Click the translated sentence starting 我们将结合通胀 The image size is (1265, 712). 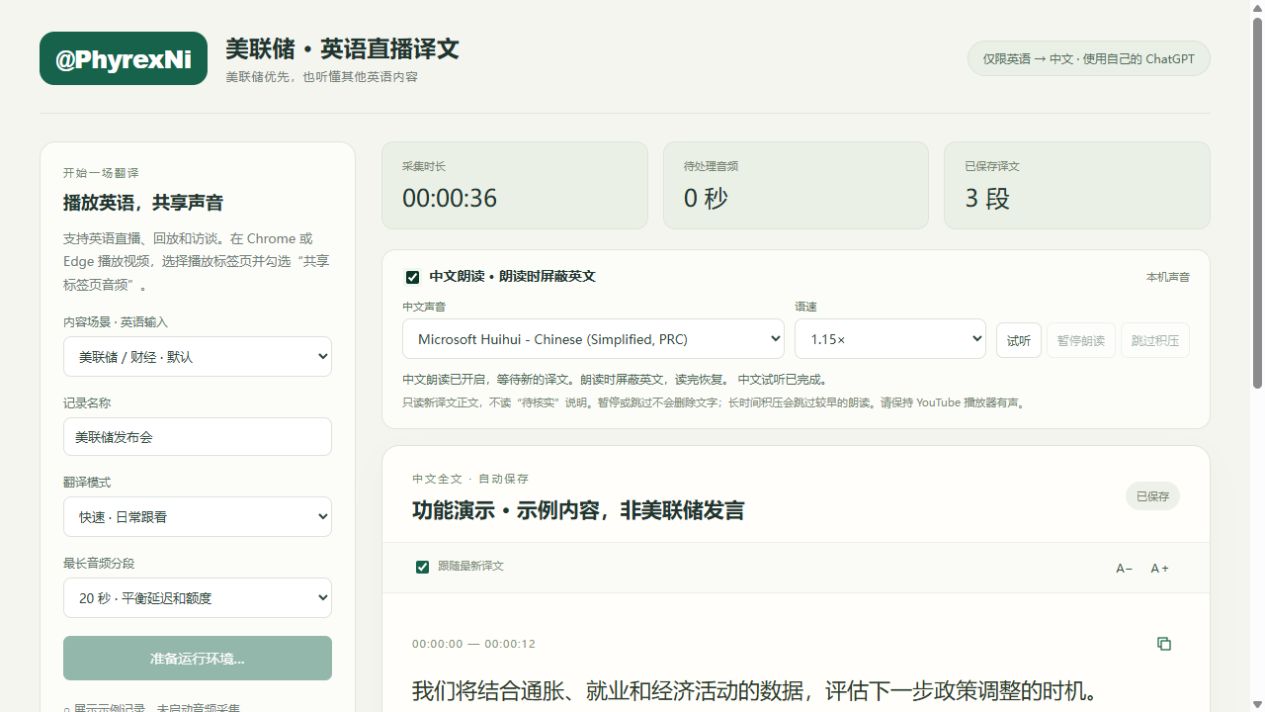tap(755, 691)
